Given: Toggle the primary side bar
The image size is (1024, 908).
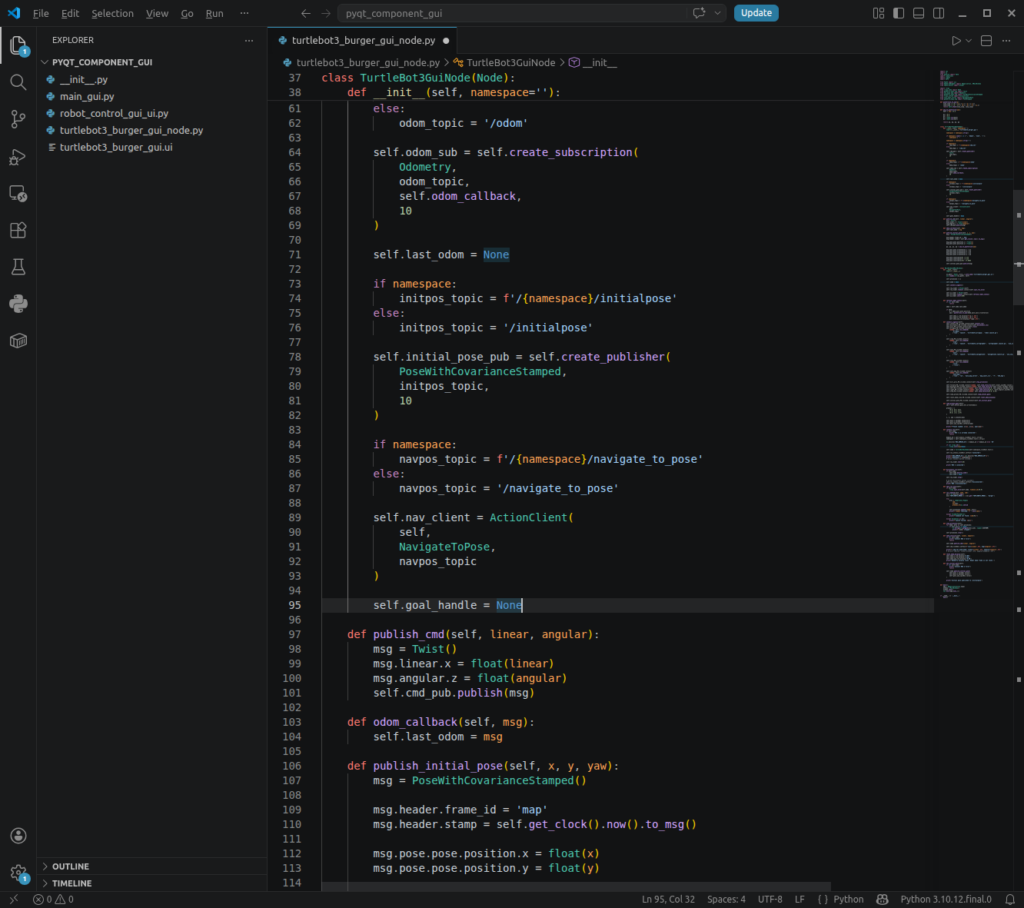Looking at the screenshot, I should pyautogui.click(x=899, y=13).
